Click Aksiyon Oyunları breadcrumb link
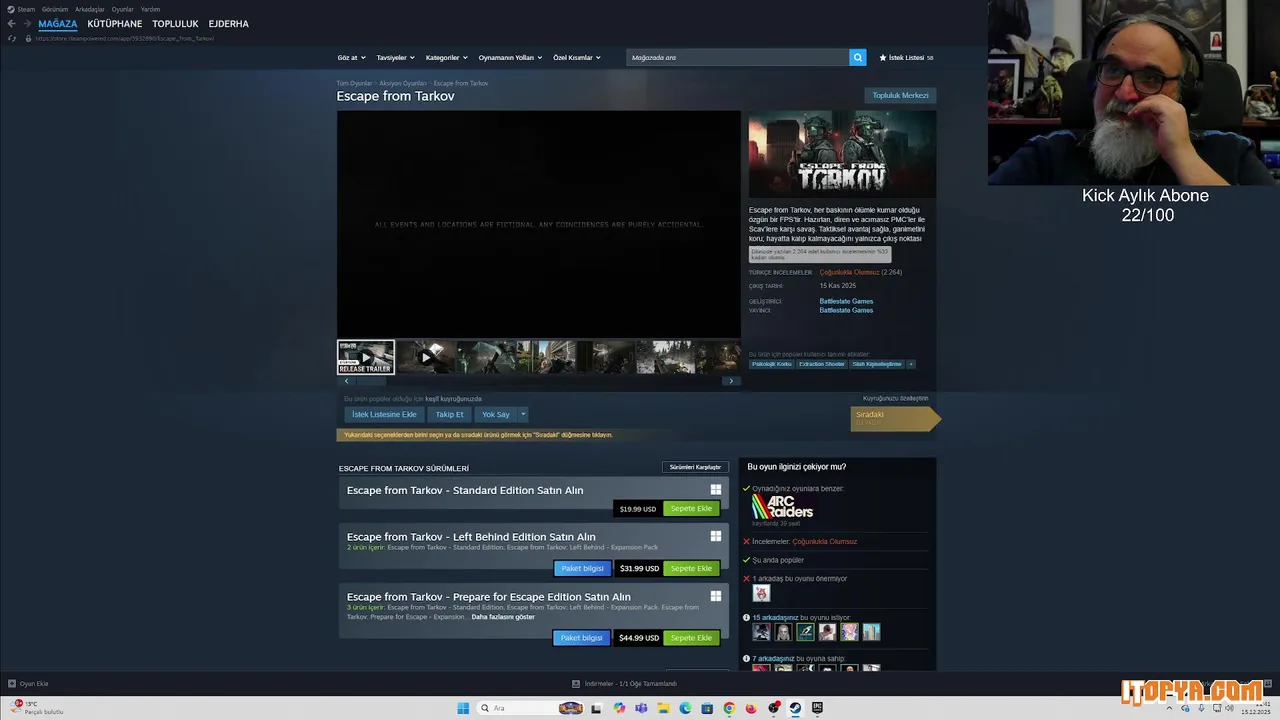Screen dimensions: 1280x720 click(403, 83)
